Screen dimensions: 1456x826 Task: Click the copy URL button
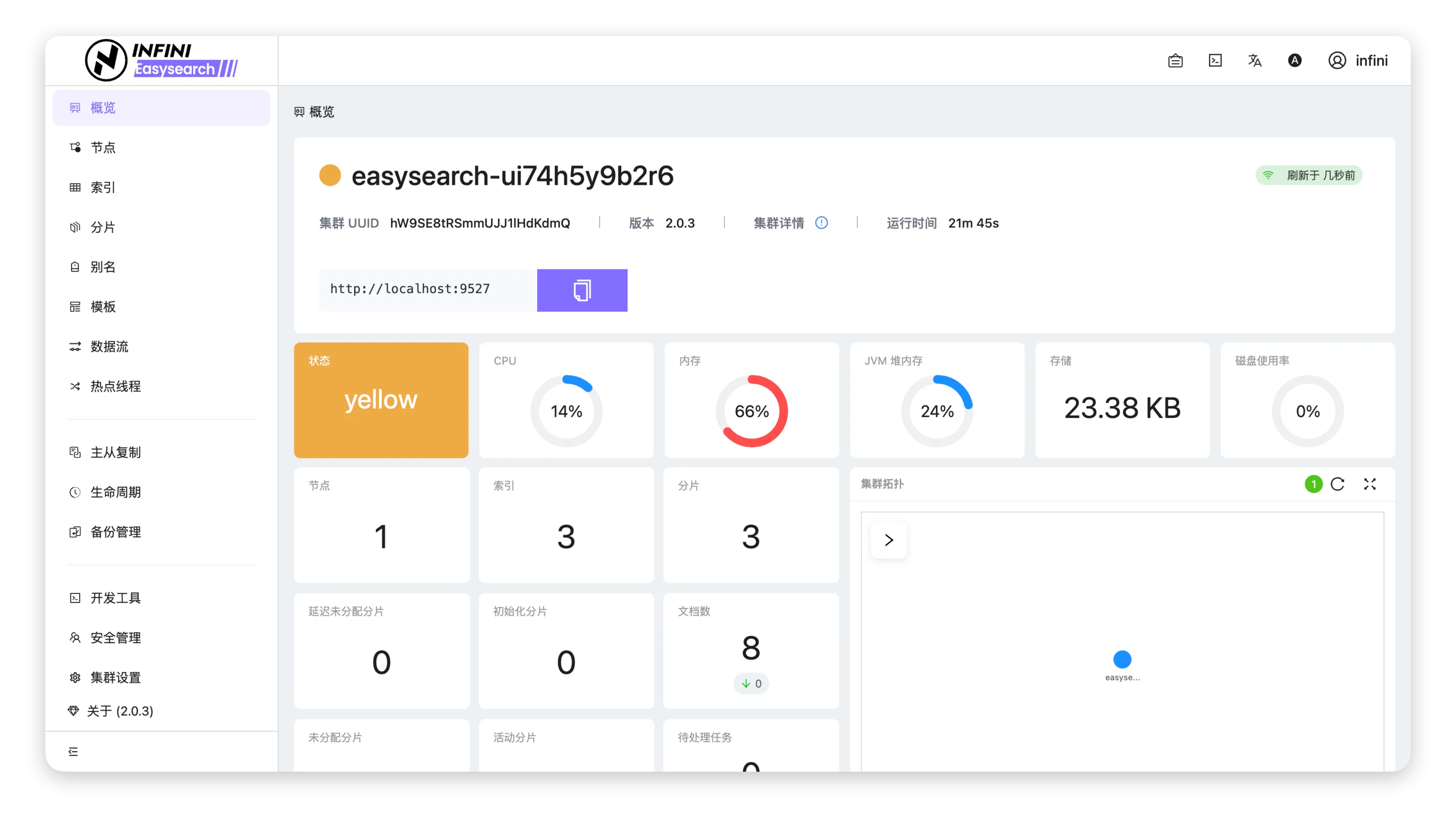tap(581, 290)
